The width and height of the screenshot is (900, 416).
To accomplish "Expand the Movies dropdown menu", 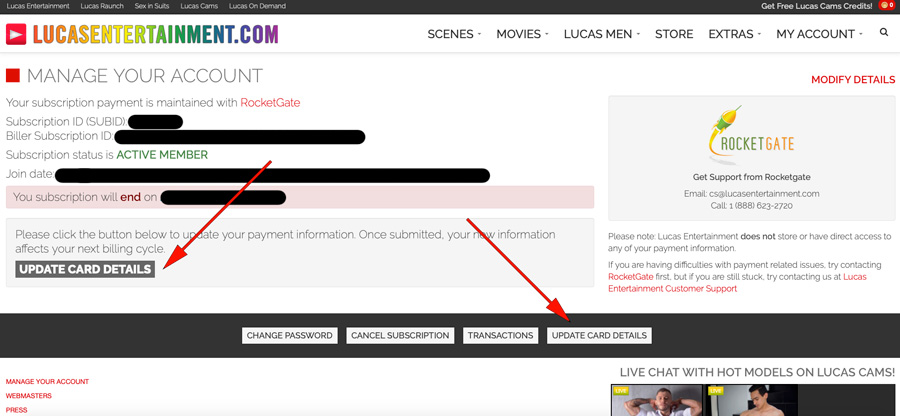I will pyautogui.click(x=522, y=34).
